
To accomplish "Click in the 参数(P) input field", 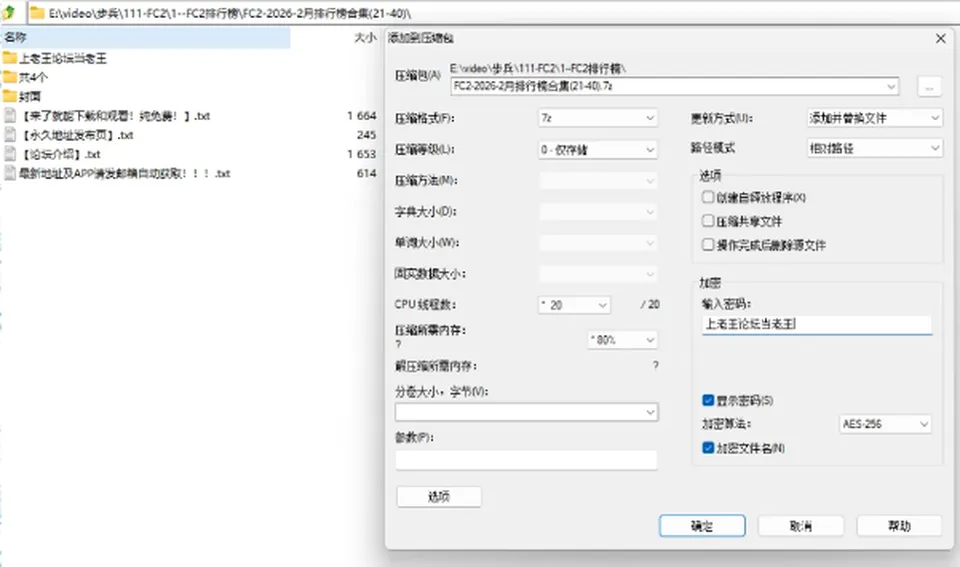I will pos(527,460).
